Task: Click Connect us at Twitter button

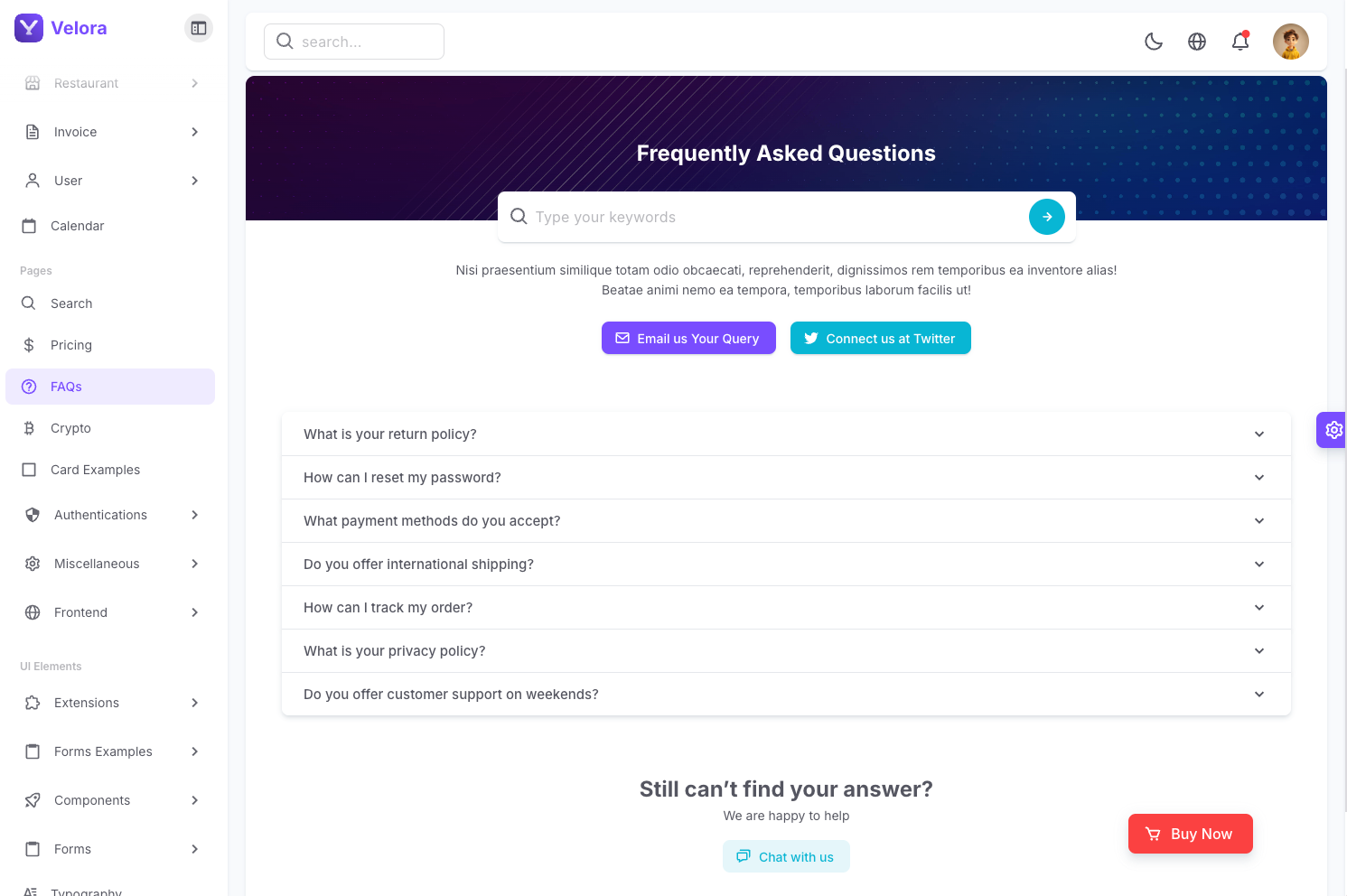Action: click(x=880, y=338)
